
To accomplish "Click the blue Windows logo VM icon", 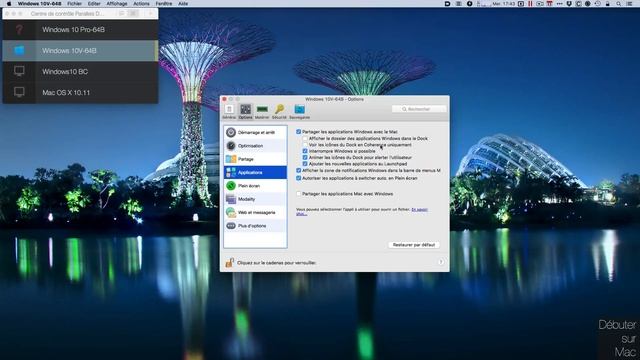I will click(x=19, y=51).
